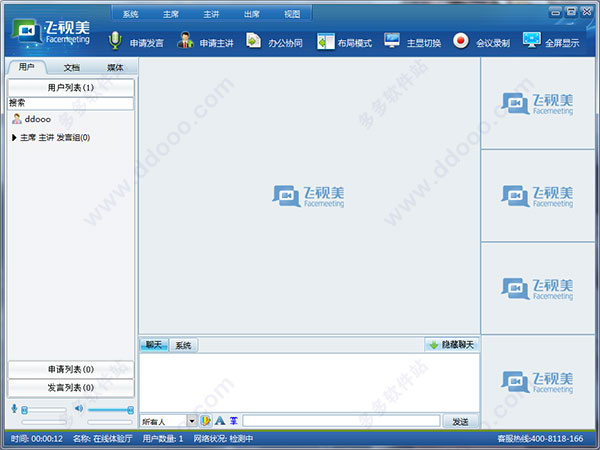The image size is (600, 450).
Task: Click the 搜索 user search field
Action: (71, 103)
